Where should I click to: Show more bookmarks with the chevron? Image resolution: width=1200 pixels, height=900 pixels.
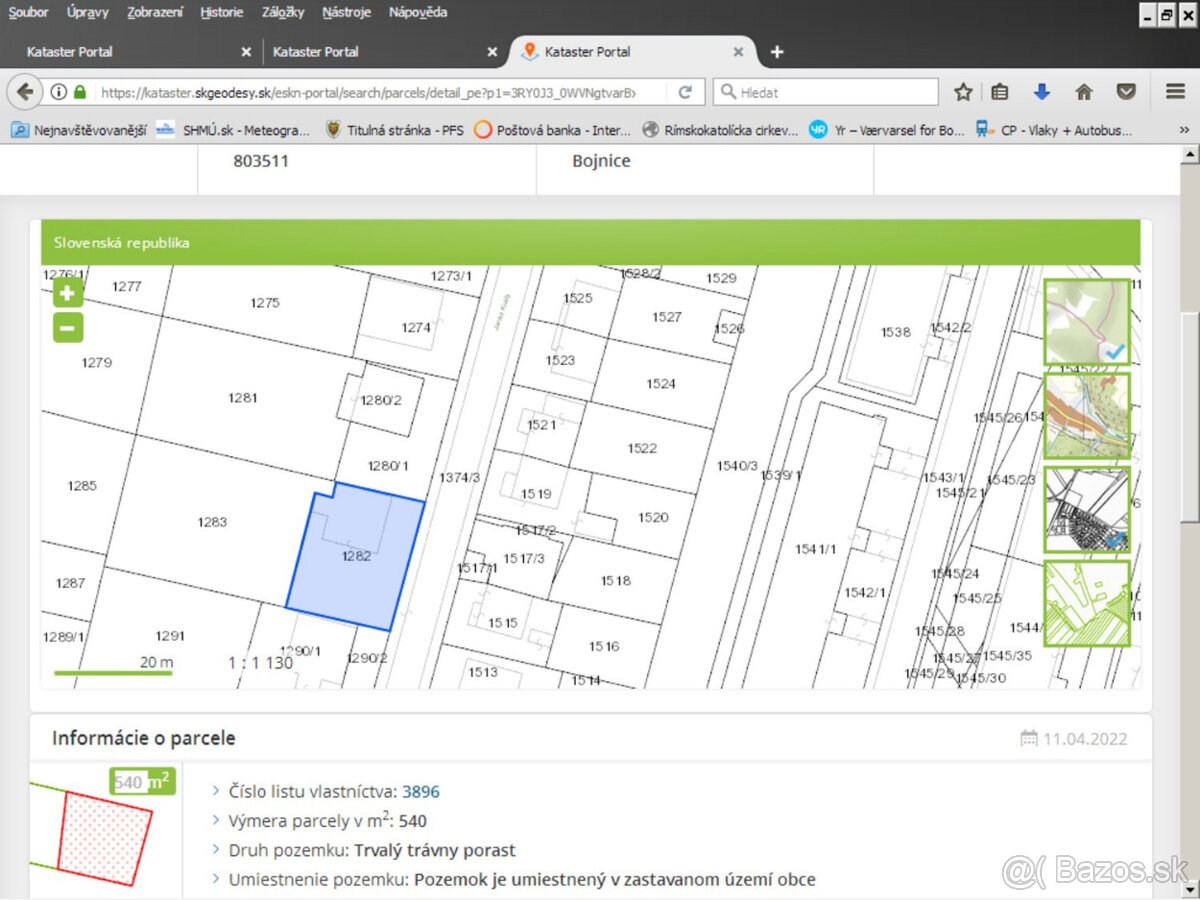point(1185,130)
